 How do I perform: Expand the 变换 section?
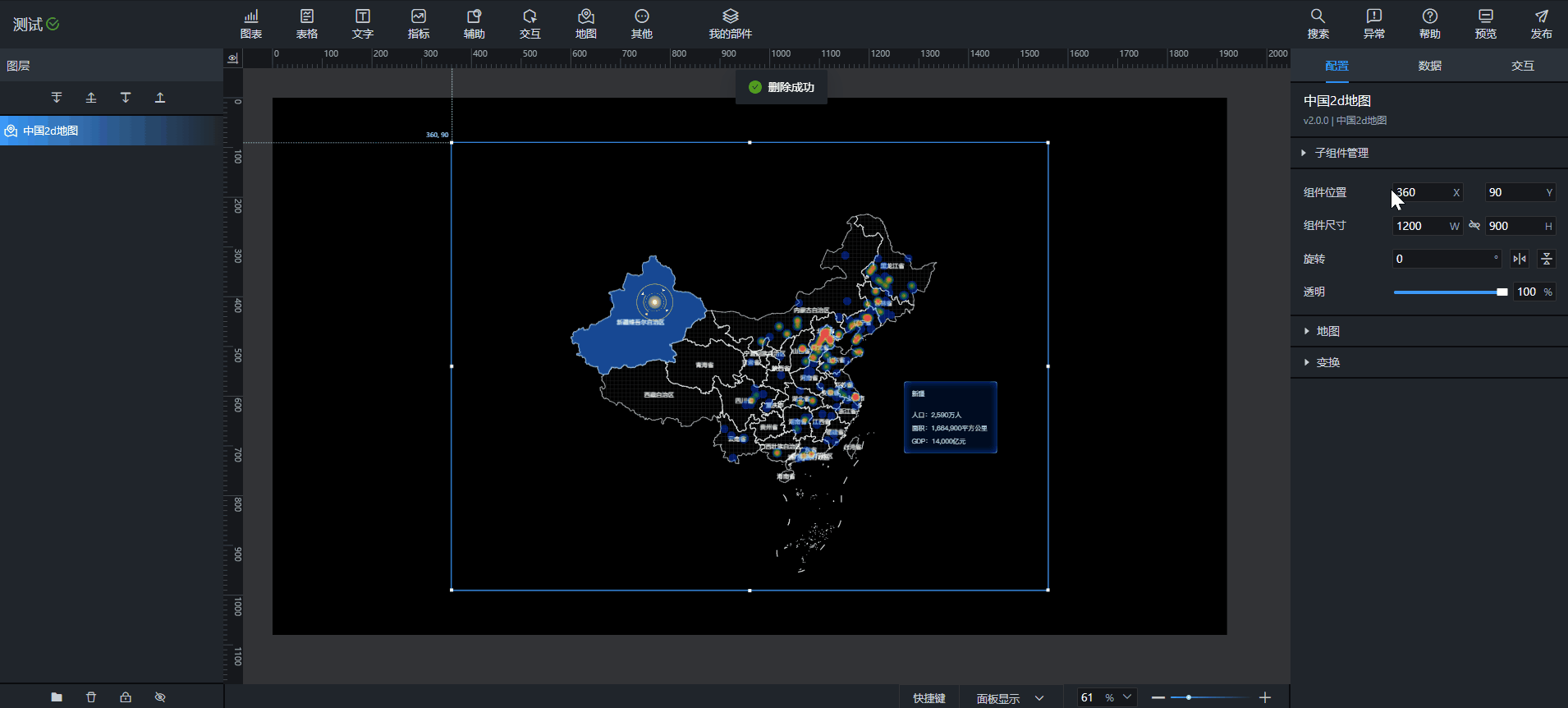point(1327,362)
